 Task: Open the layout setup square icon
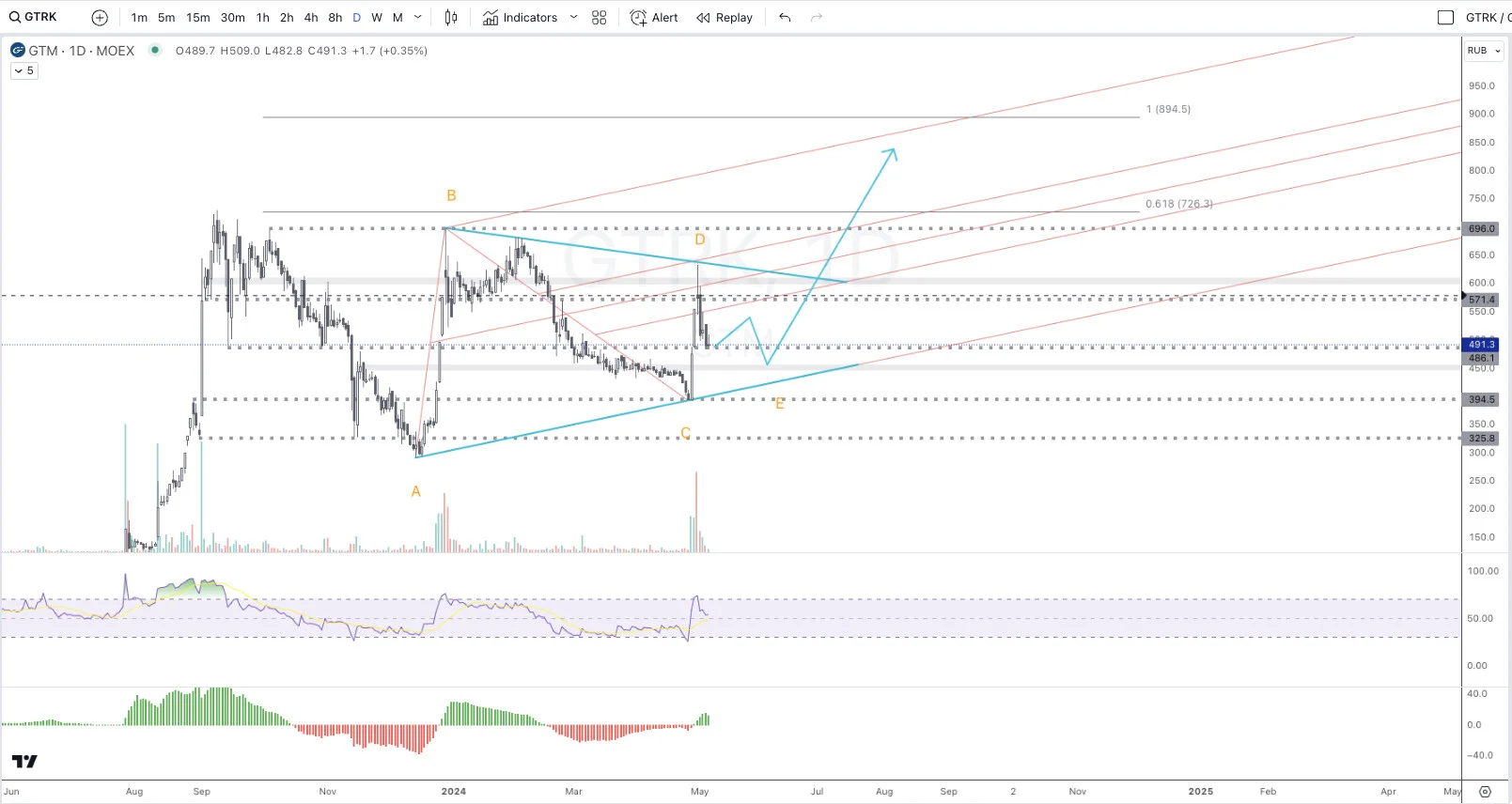[1446, 18]
